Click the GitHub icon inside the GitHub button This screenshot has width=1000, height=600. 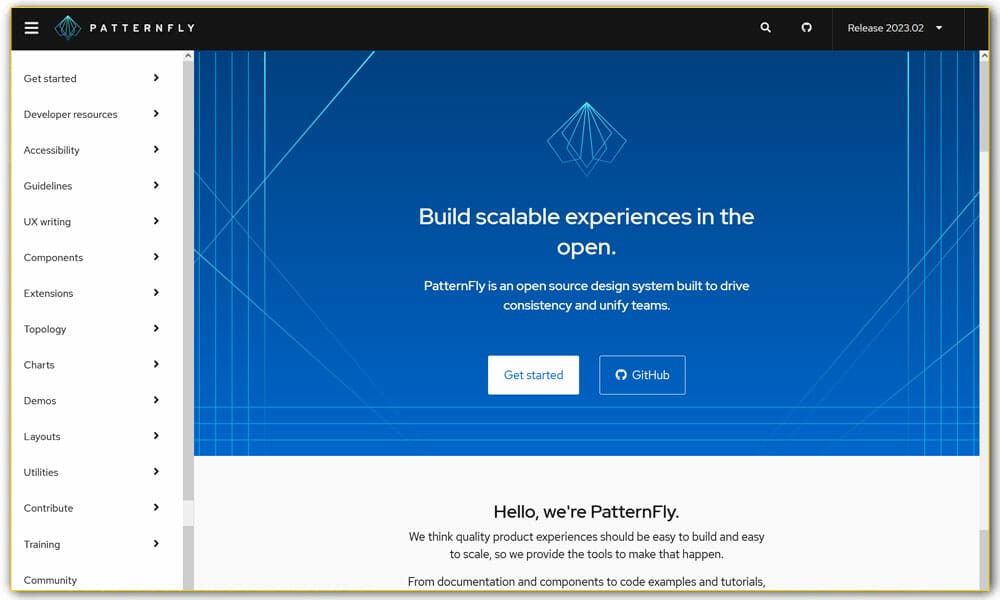621,375
